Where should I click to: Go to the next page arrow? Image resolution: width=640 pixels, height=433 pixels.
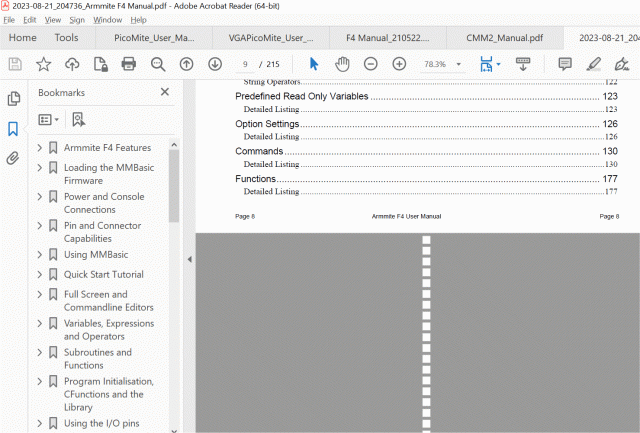215,64
